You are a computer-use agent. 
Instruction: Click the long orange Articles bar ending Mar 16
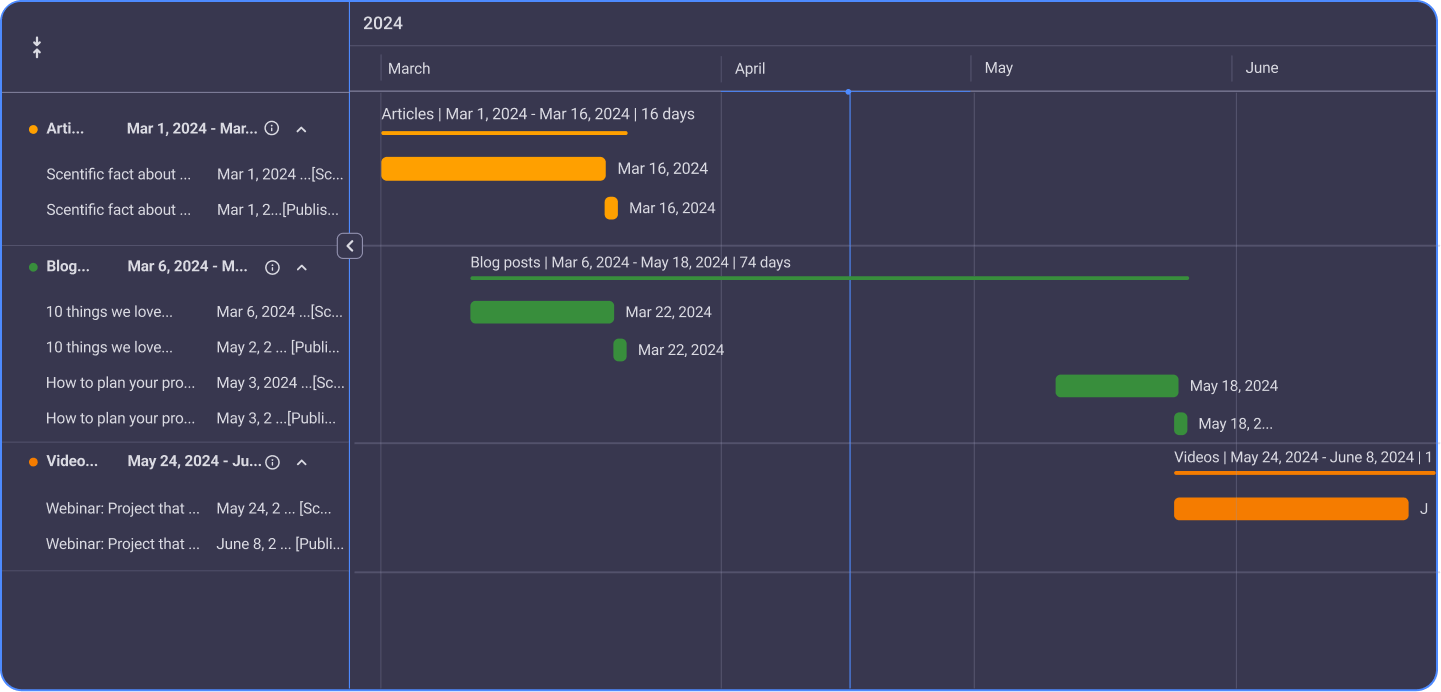[493, 169]
